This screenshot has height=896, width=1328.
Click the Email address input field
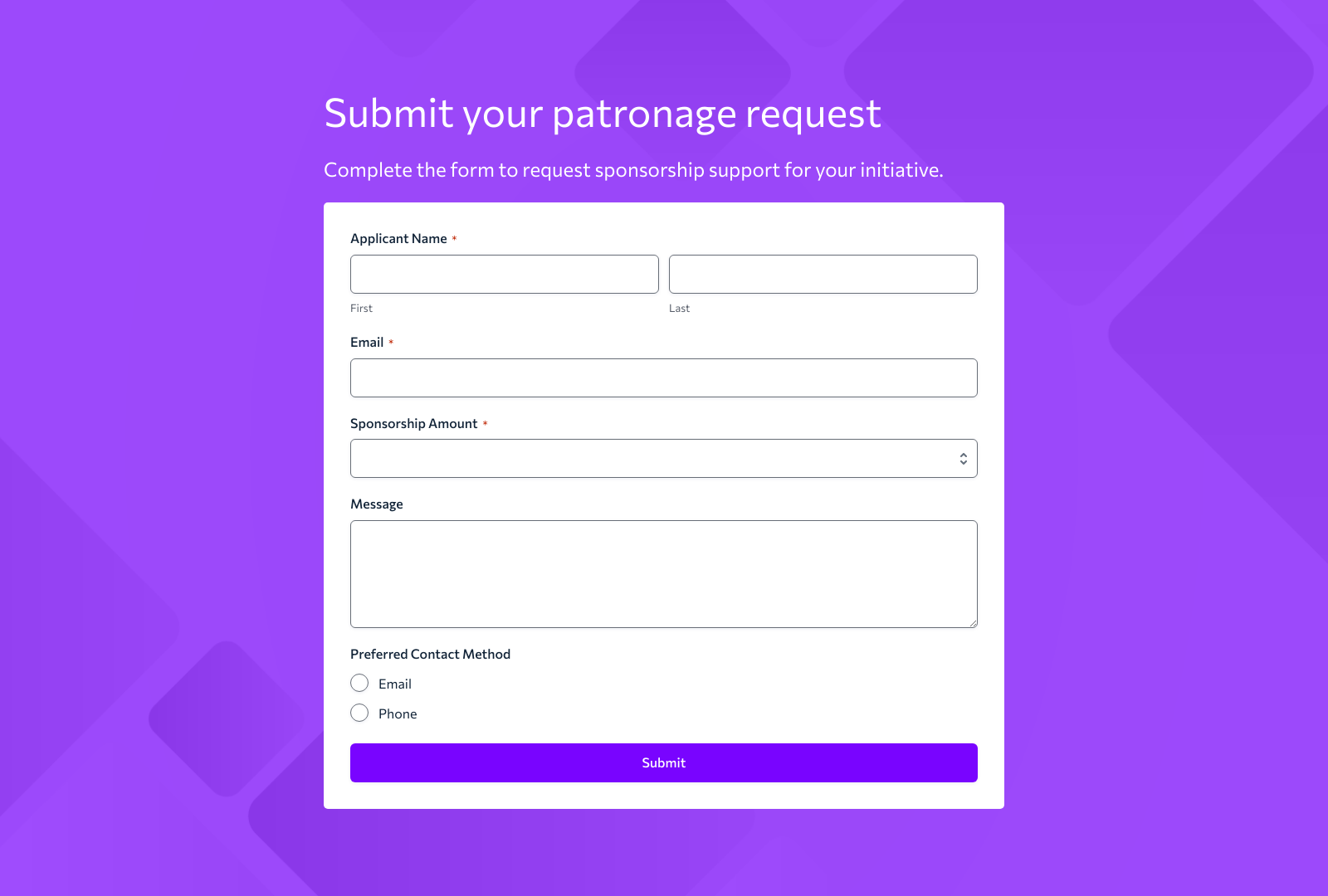(x=663, y=377)
